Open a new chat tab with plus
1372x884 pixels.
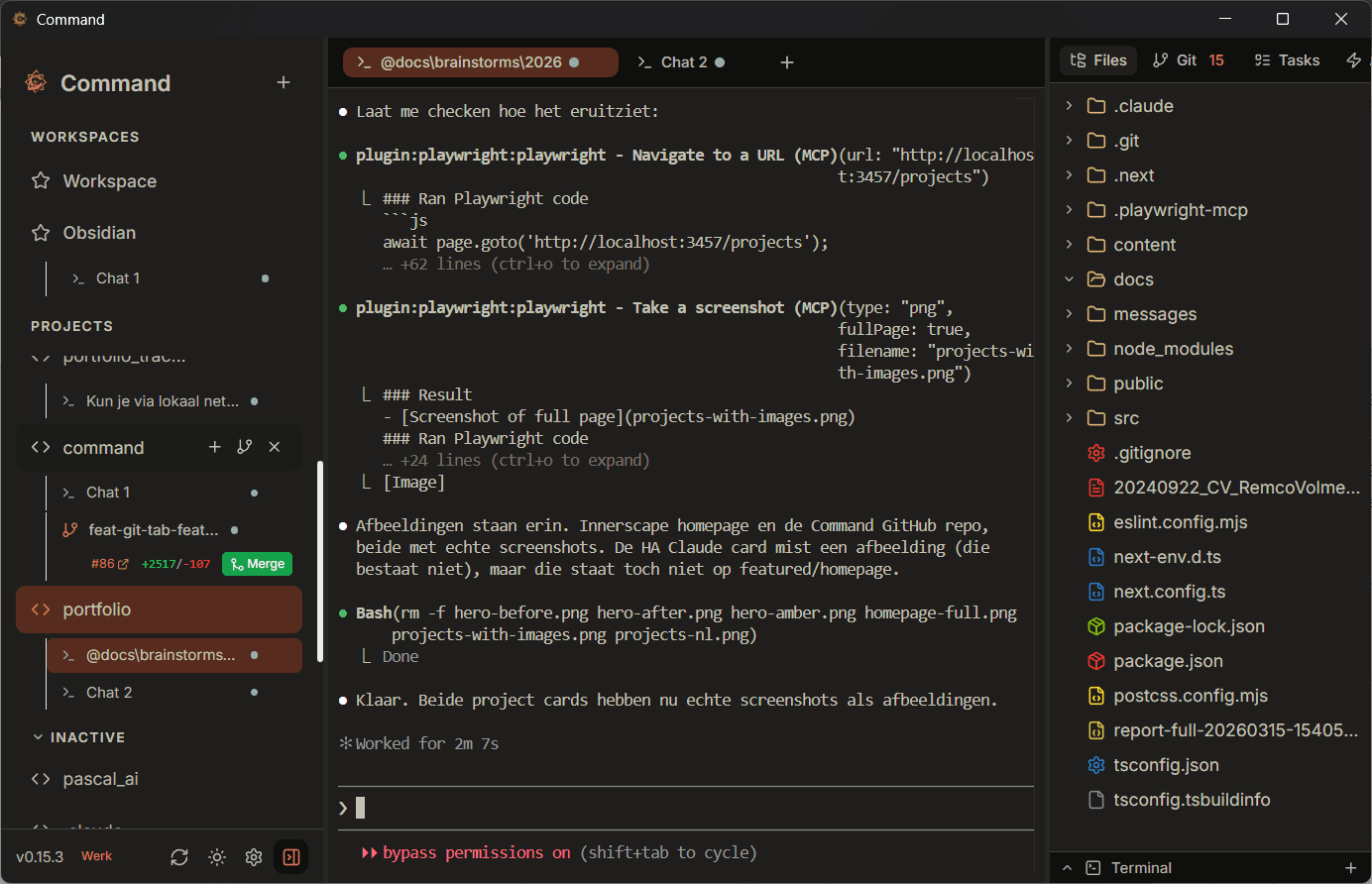[x=787, y=62]
